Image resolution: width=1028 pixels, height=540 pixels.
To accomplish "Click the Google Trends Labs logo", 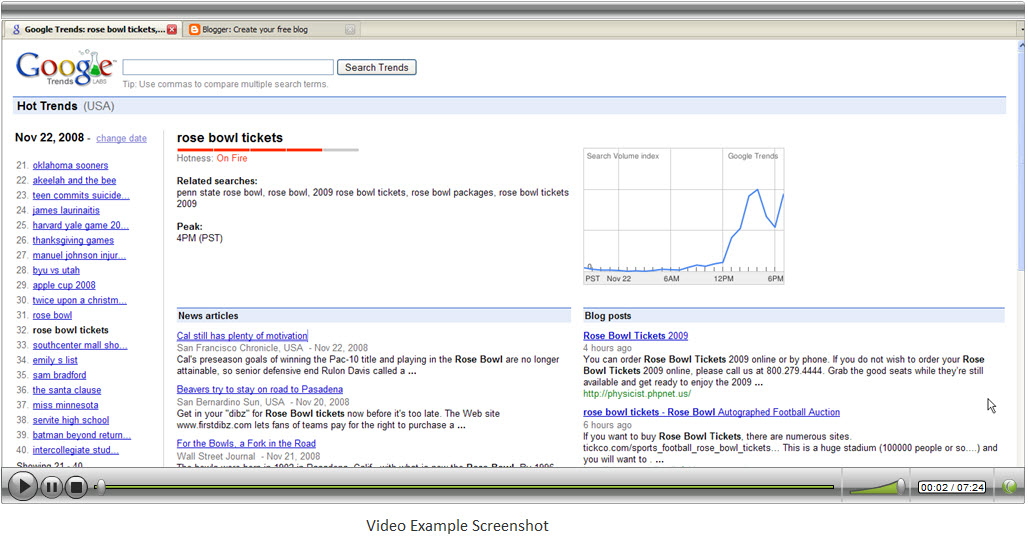I will click(x=64, y=68).
